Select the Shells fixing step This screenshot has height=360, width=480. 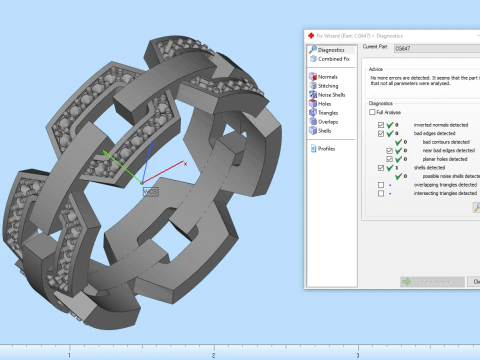coord(320,131)
